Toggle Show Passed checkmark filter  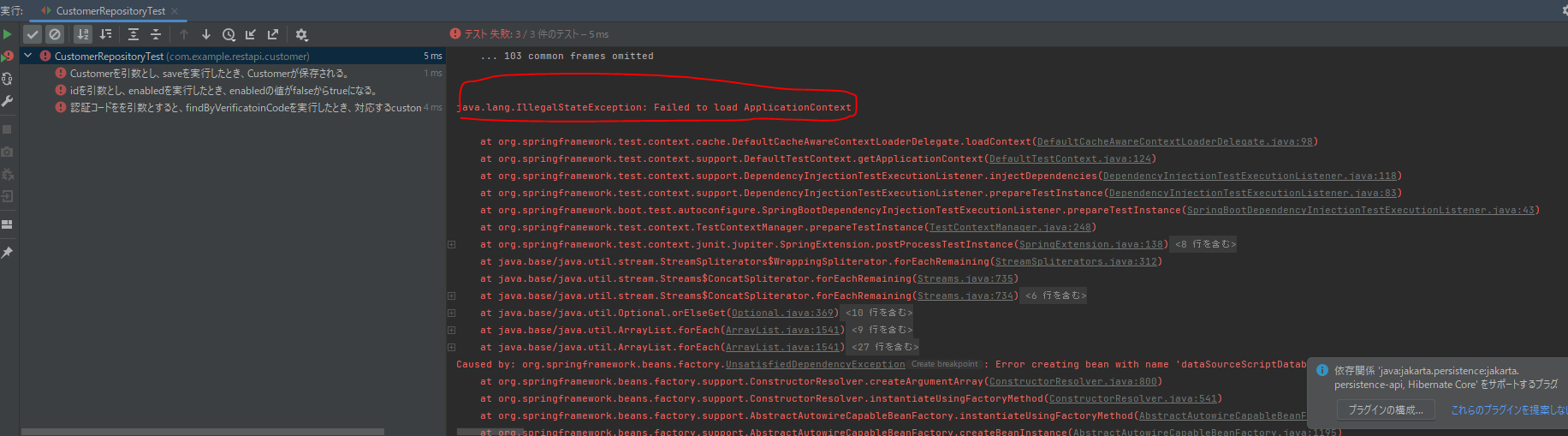tap(33, 34)
